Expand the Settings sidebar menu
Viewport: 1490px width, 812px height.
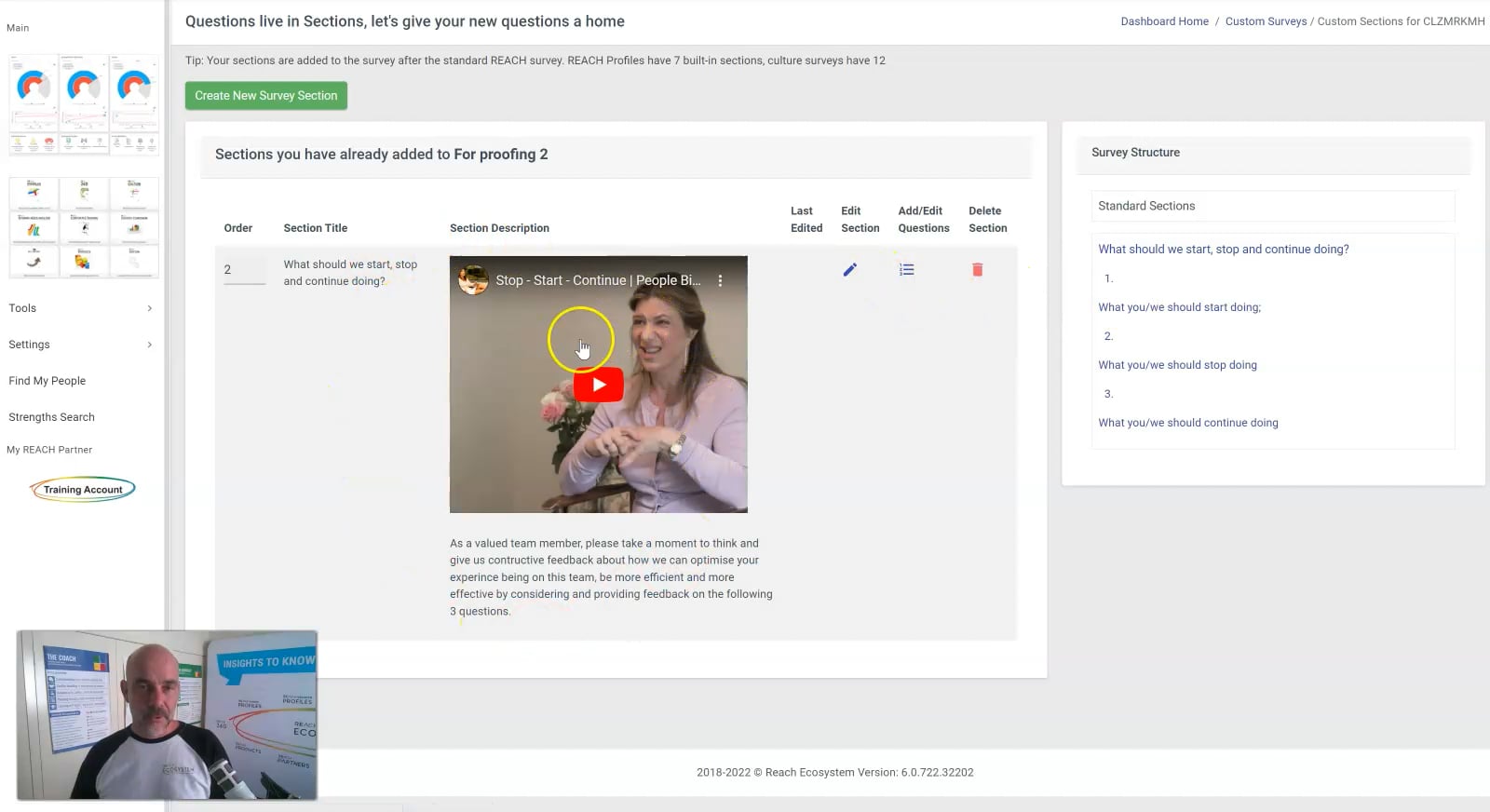click(x=80, y=345)
